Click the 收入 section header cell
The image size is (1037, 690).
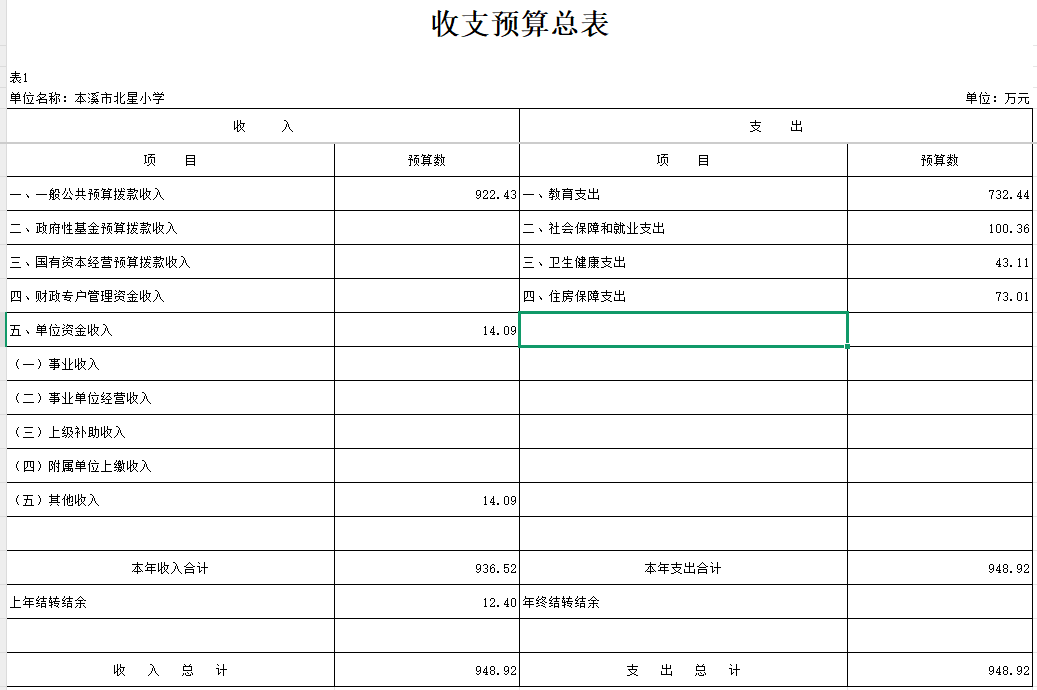pos(263,126)
